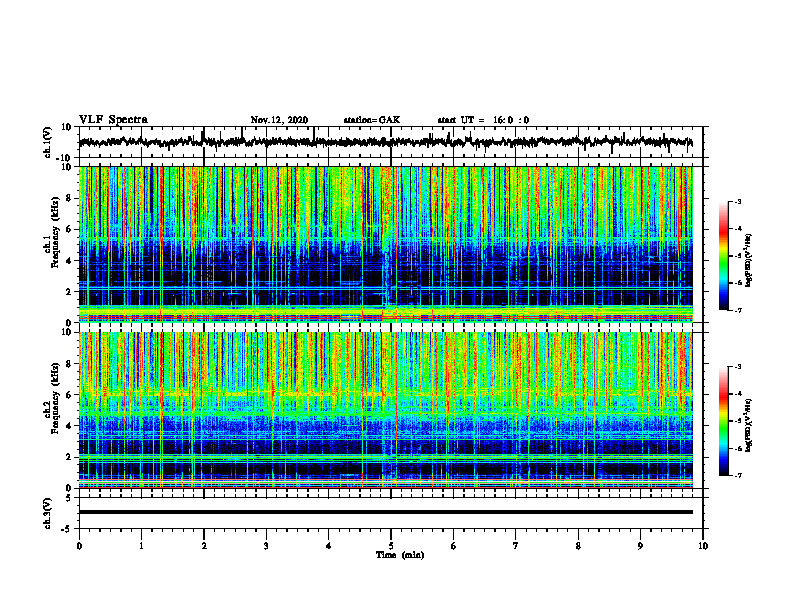This screenshot has height=612, width=792.
Task: Select the "start UT = 16:0 :0" text
Action: (x=483, y=120)
